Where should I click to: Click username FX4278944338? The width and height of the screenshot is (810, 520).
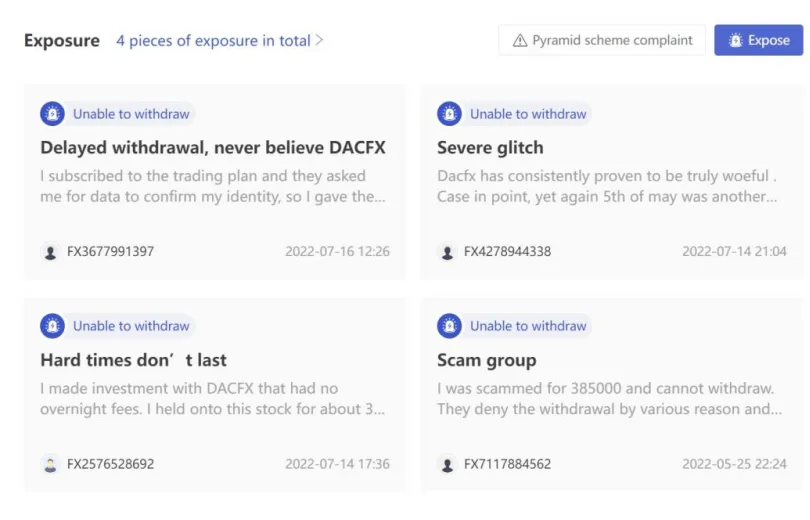pyautogui.click(x=507, y=251)
